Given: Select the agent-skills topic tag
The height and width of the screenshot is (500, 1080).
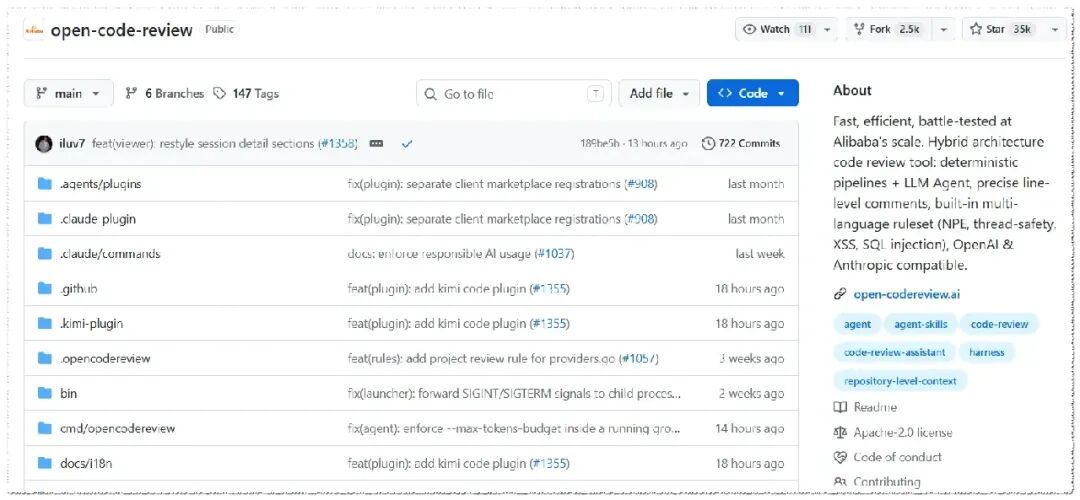Looking at the screenshot, I should (x=920, y=324).
